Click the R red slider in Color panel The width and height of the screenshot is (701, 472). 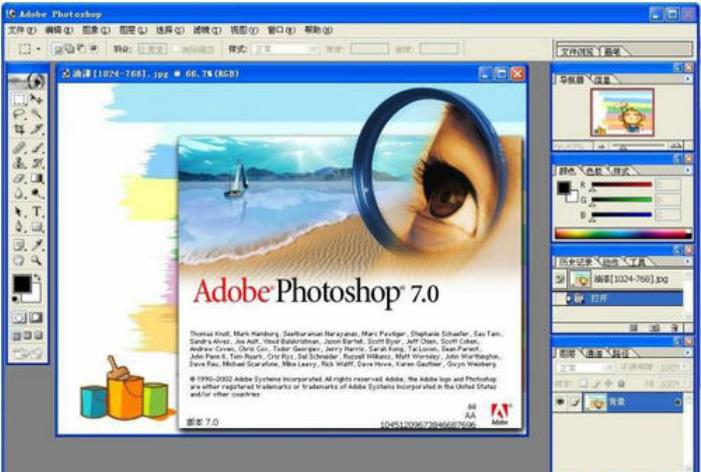(x=621, y=185)
